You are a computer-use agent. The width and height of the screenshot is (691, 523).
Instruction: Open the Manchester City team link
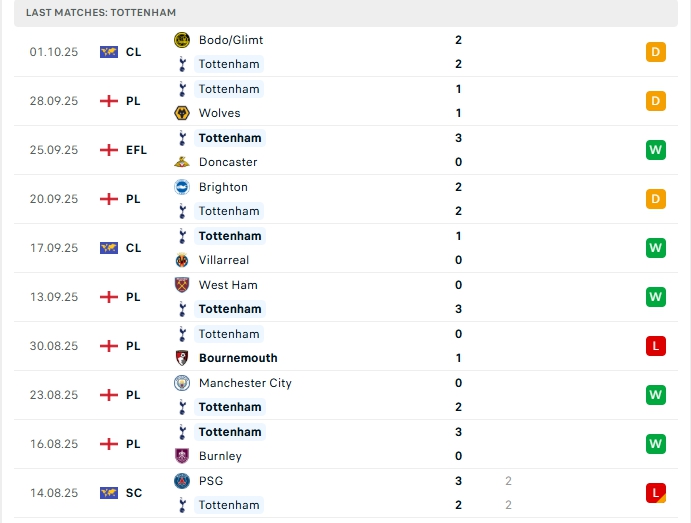pos(245,383)
